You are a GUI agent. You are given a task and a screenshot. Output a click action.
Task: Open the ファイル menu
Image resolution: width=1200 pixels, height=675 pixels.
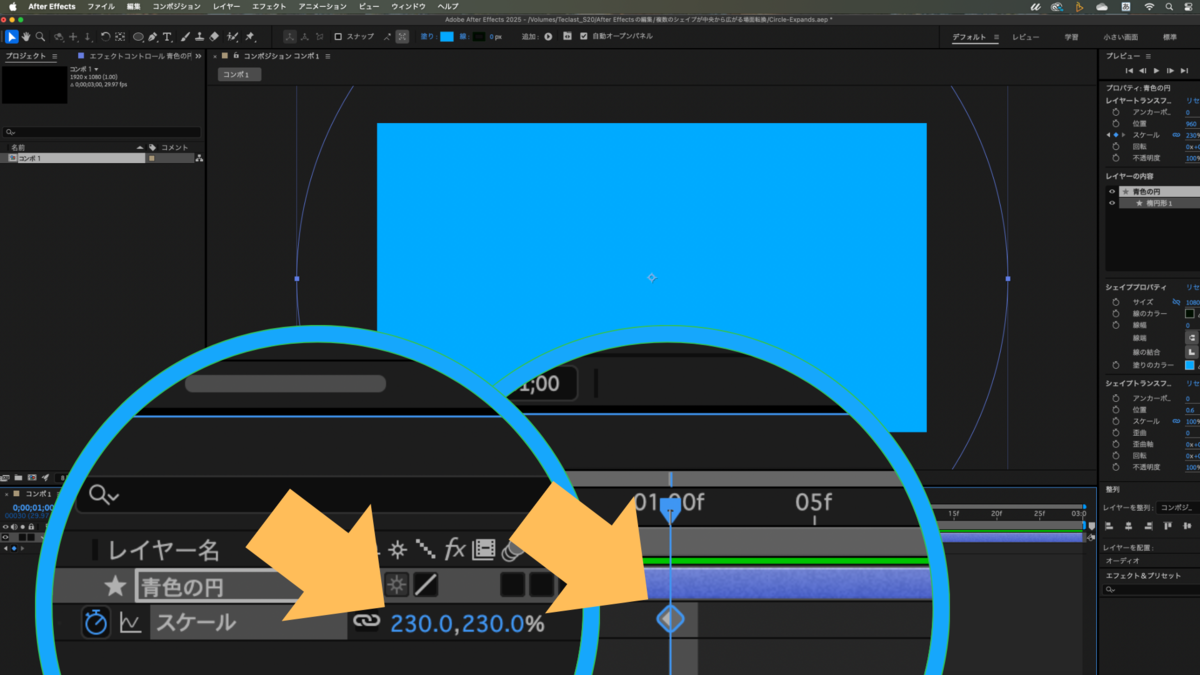coord(101,6)
